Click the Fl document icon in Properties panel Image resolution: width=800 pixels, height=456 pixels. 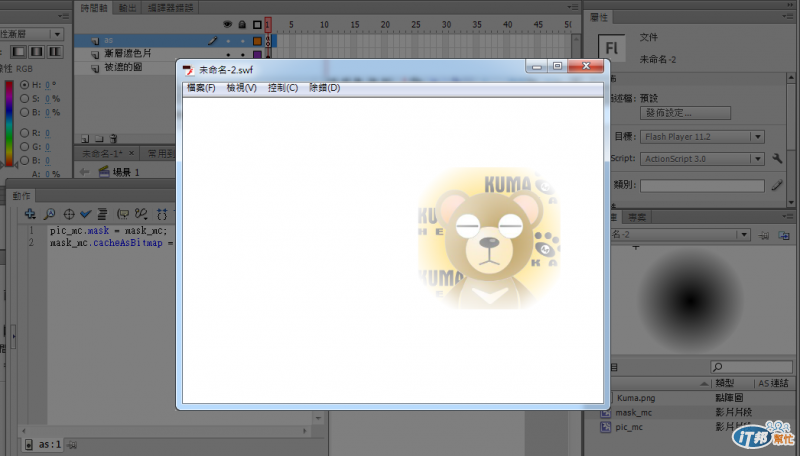(611, 48)
